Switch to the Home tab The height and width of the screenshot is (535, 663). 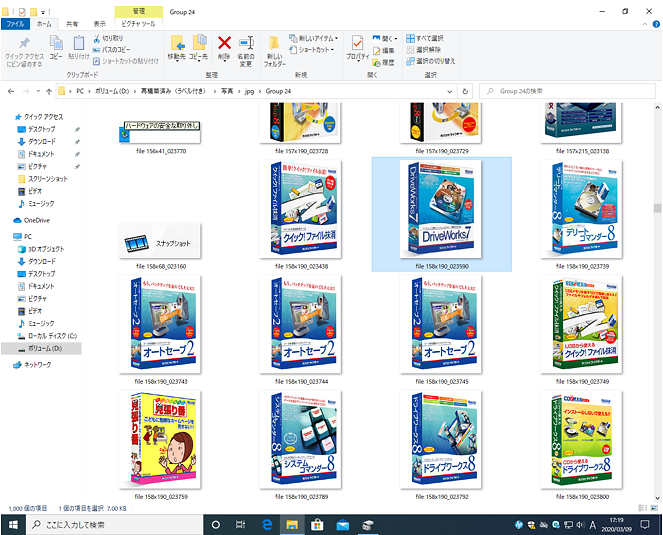(44, 24)
